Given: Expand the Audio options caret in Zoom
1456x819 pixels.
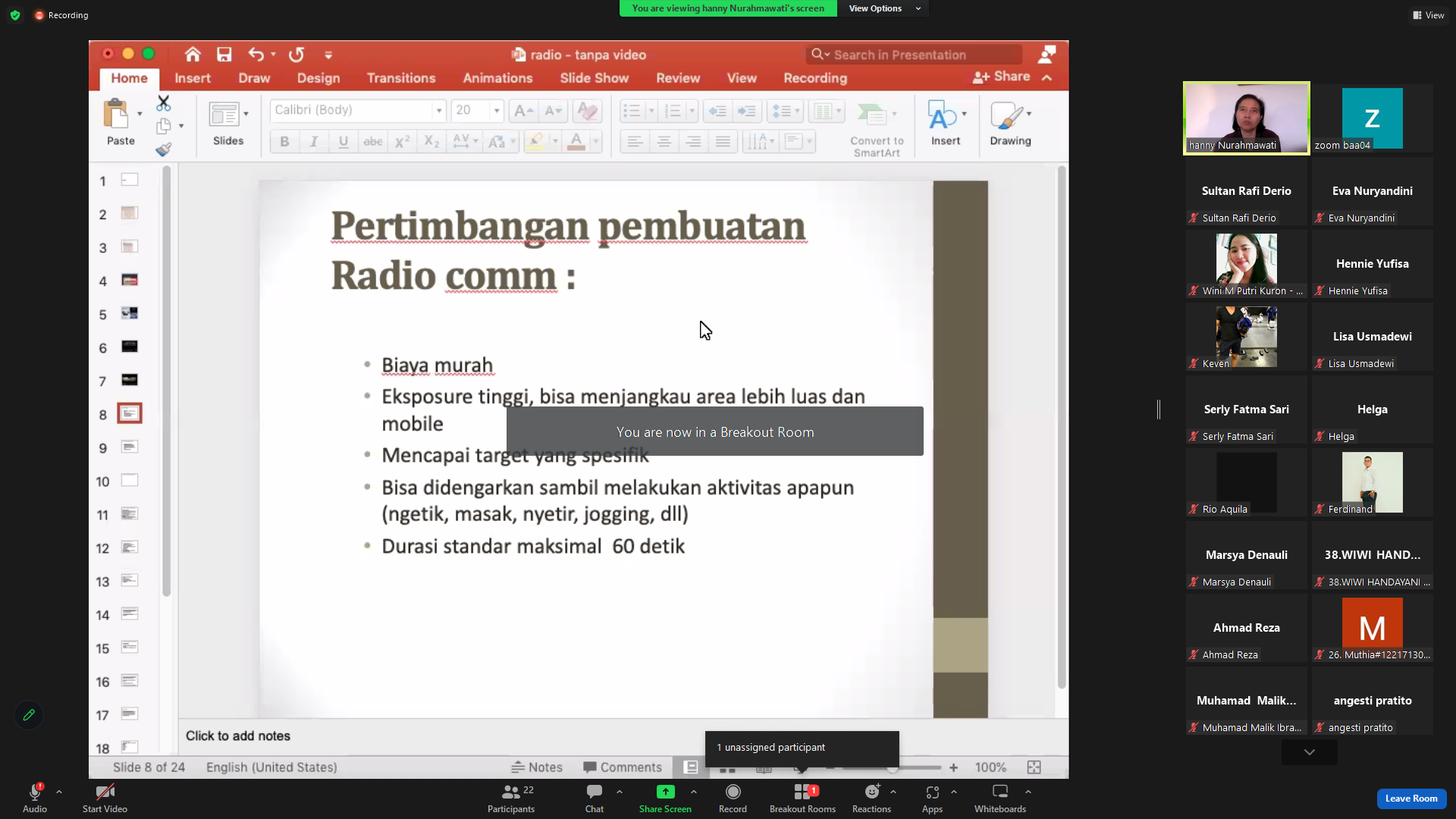Looking at the screenshot, I should point(59,792).
